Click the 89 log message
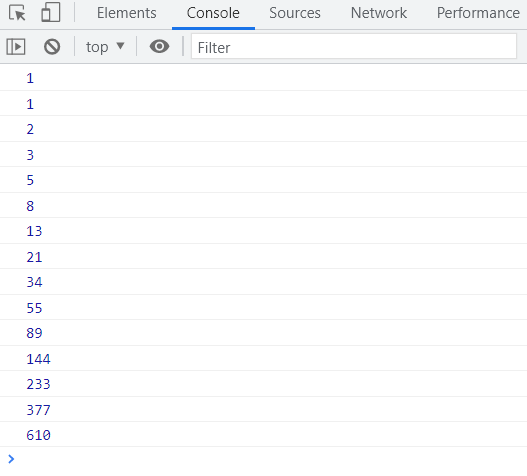 264,333
